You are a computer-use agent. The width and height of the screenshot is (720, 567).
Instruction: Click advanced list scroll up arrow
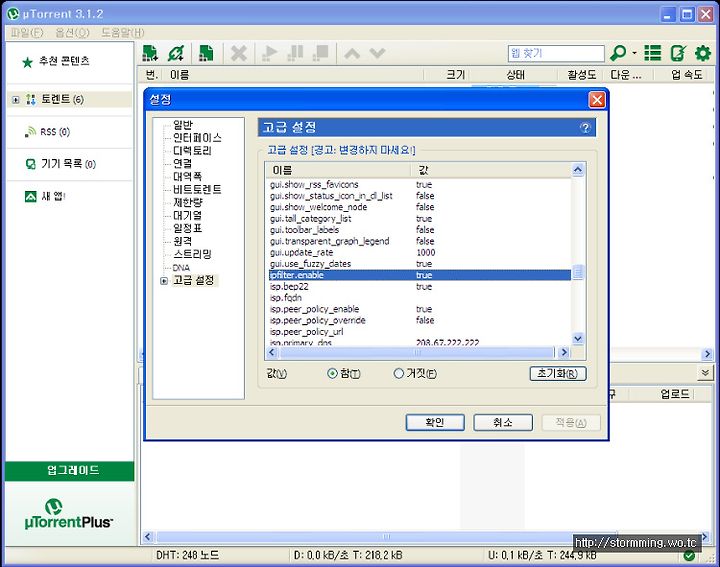(x=578, y=170)
